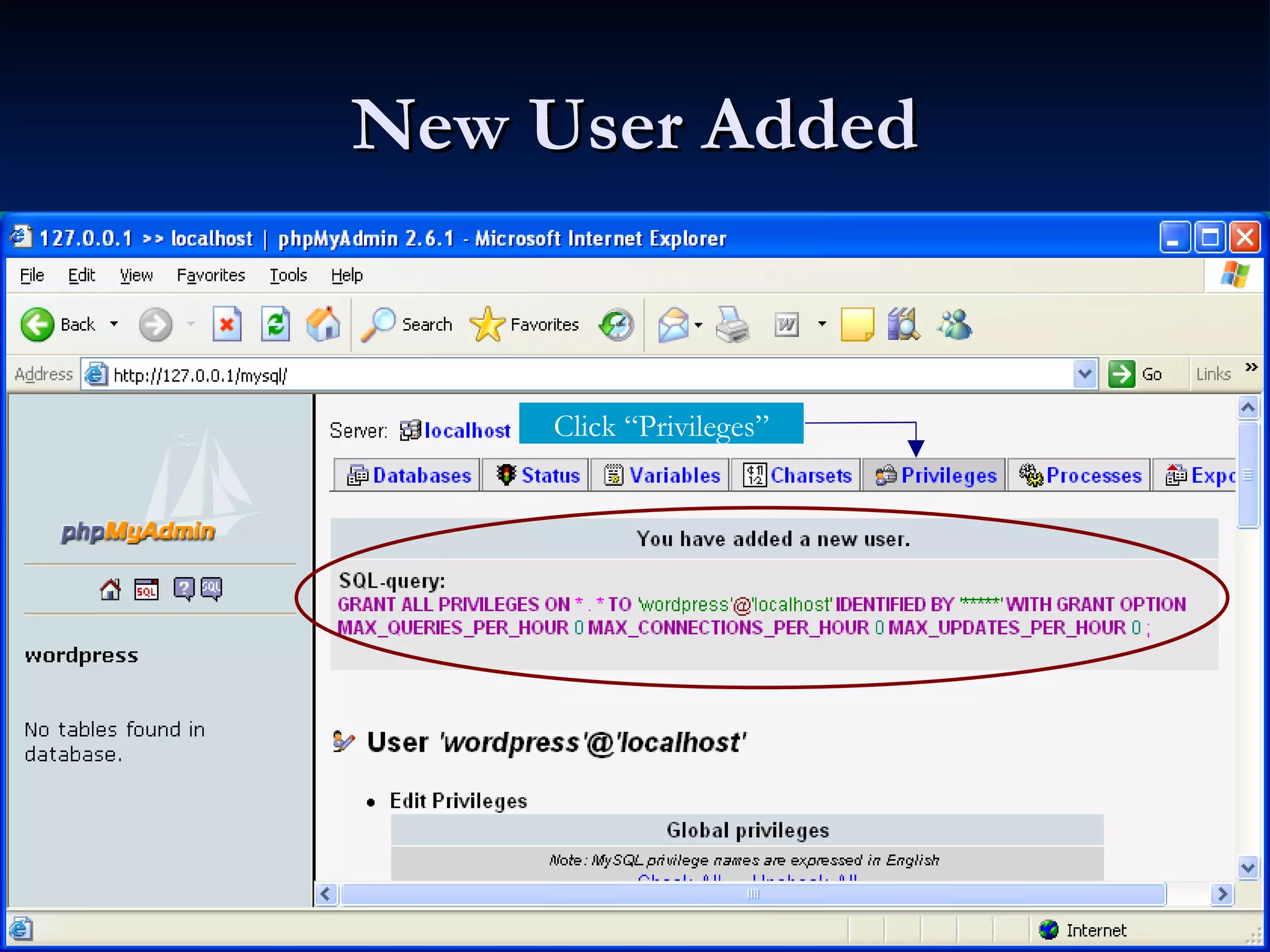Expand the Edit-with dropdown arrow
1270x952 pixels.
coord(822,324)
